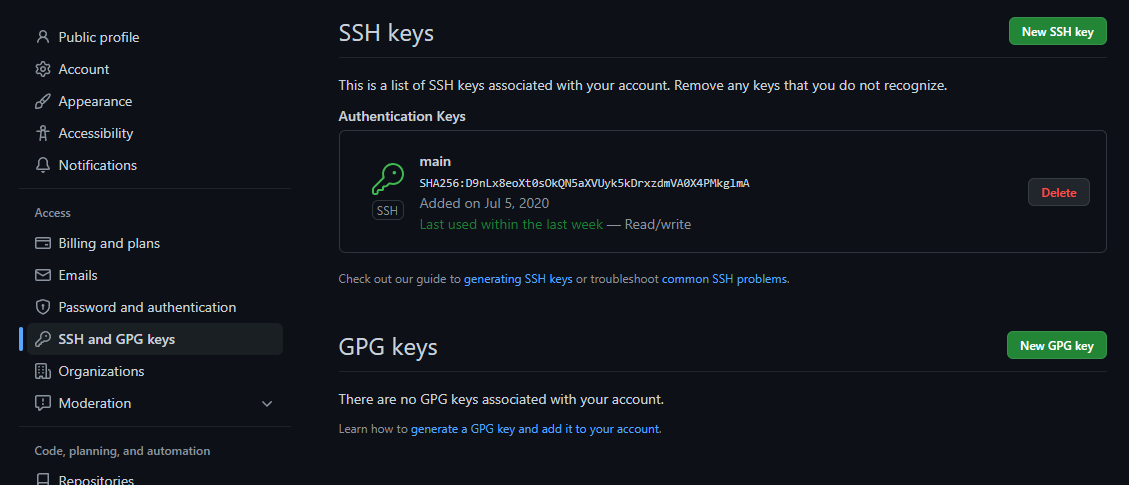Open the SSH and GPG keys menu item
The image size is (1129, 485).
tap(155, 339)
